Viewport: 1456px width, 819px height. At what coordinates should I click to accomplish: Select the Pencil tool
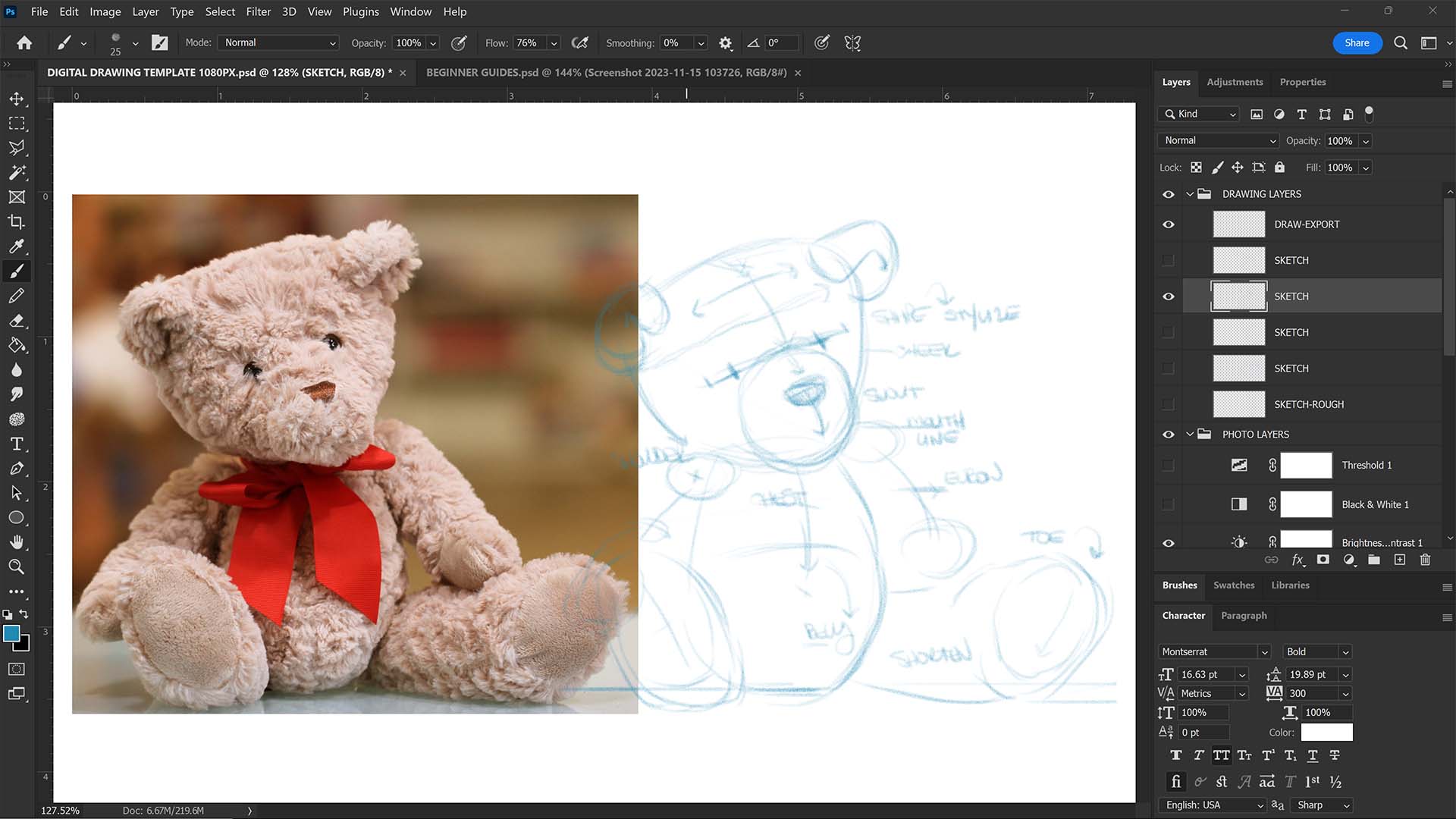pos(17,296)
